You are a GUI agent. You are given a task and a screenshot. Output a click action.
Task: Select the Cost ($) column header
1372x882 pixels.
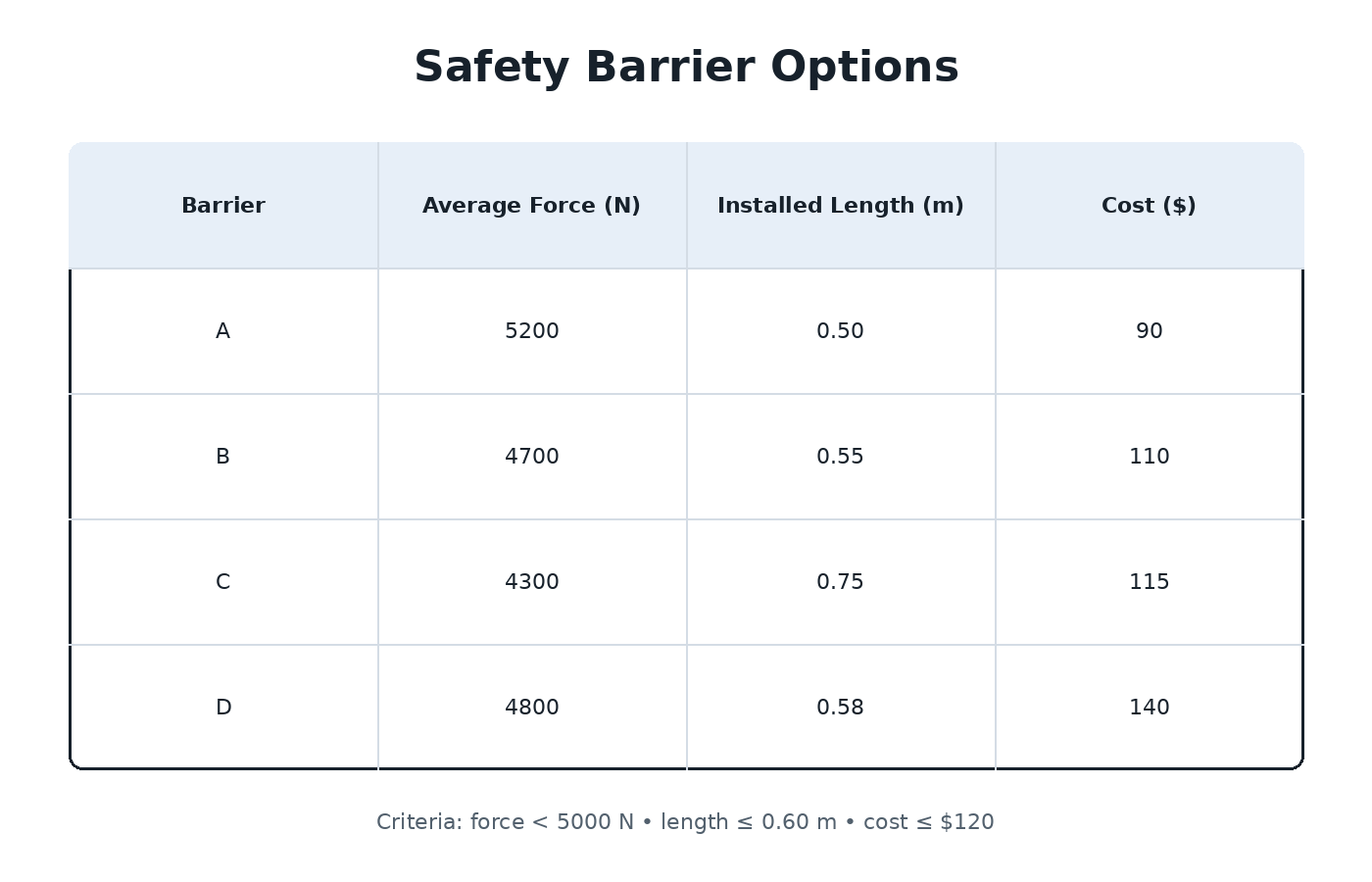point(1150,206)
